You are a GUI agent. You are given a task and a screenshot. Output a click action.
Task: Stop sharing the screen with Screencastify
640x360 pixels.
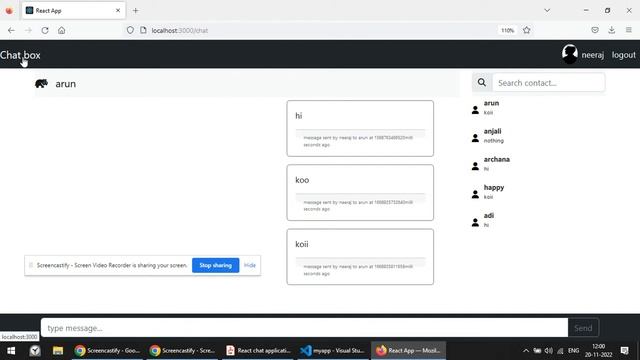pyautogui.click(x=216, y=265)
